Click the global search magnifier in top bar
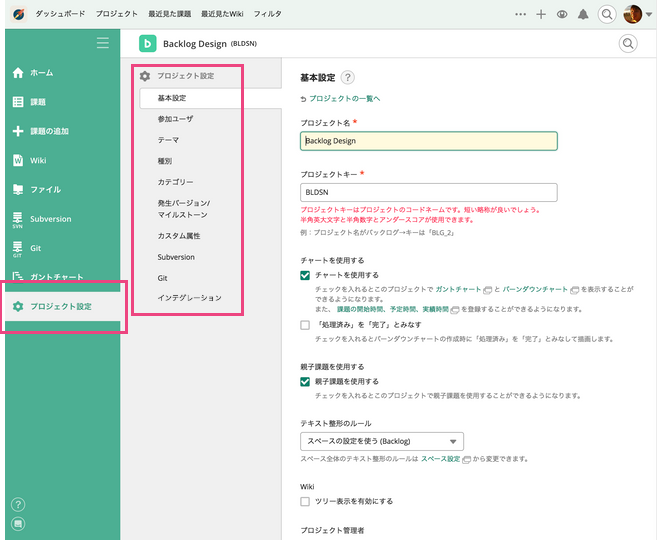Image resolution: width=657 pixels, height=540 pixels. click(606, 14)
